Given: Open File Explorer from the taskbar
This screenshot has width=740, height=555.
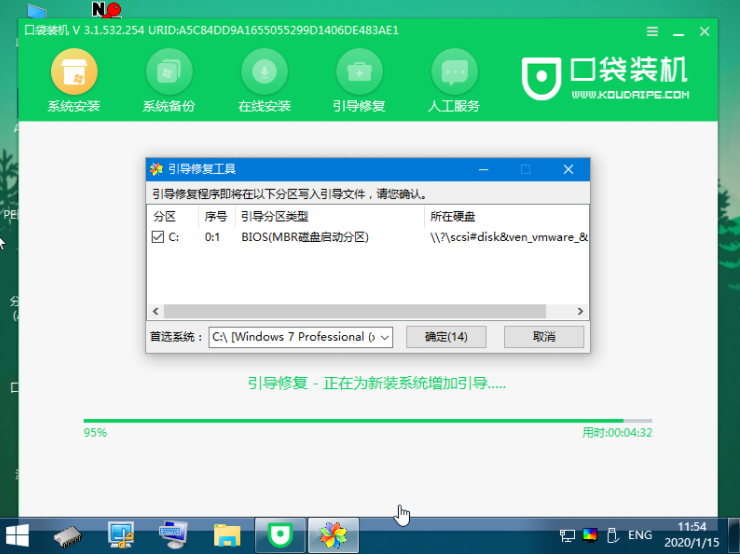Looking at the screenshot, I should coord(228,535).
